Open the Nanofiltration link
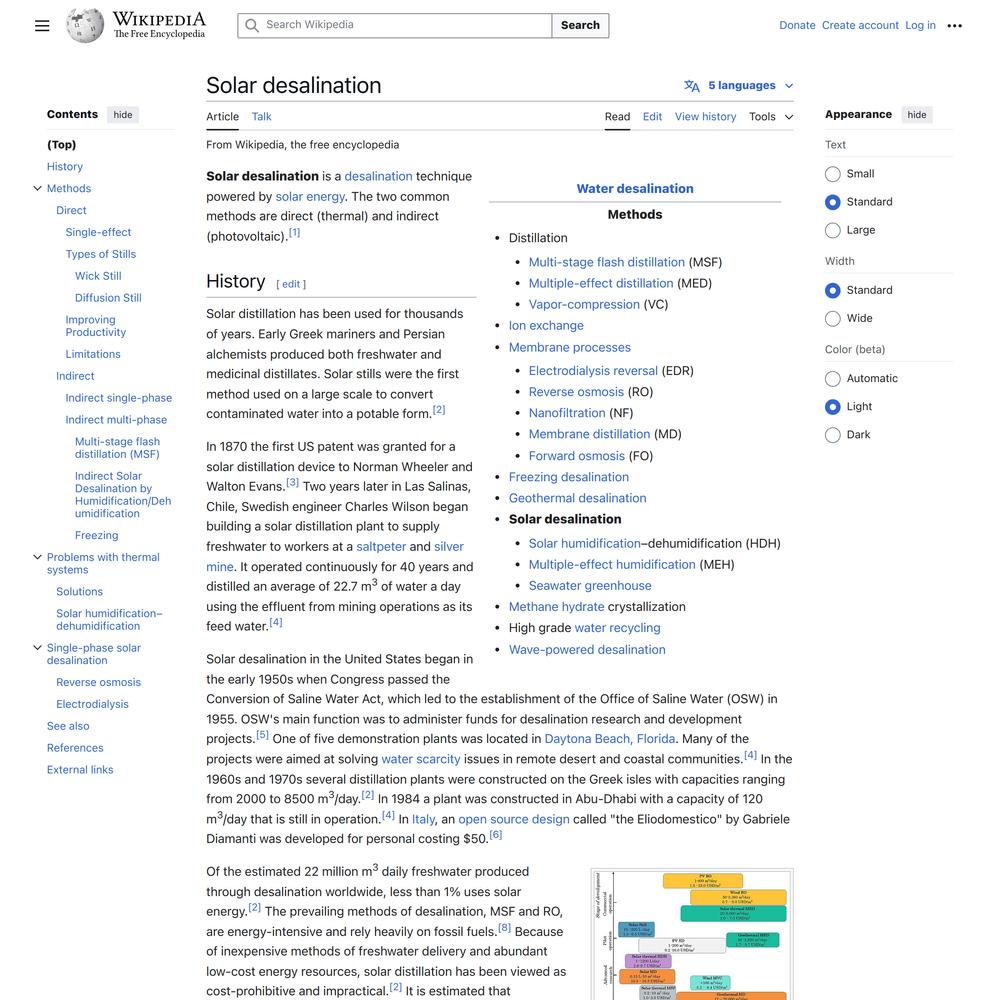1000x1000 pixels. 567,413
